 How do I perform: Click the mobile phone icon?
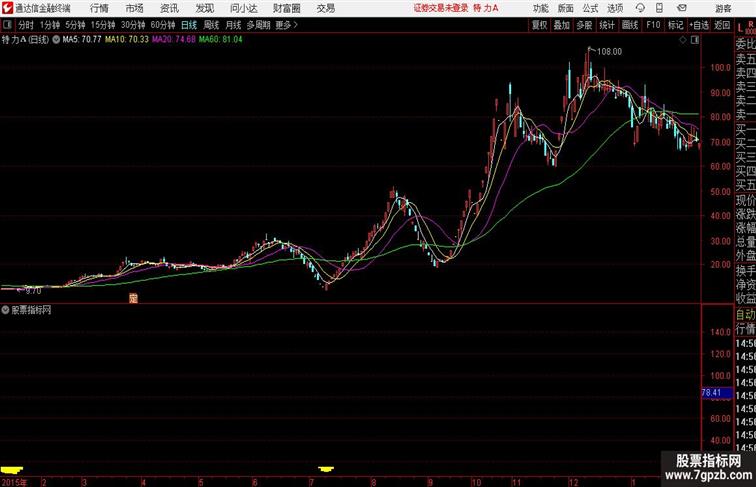tap(659, 8)
